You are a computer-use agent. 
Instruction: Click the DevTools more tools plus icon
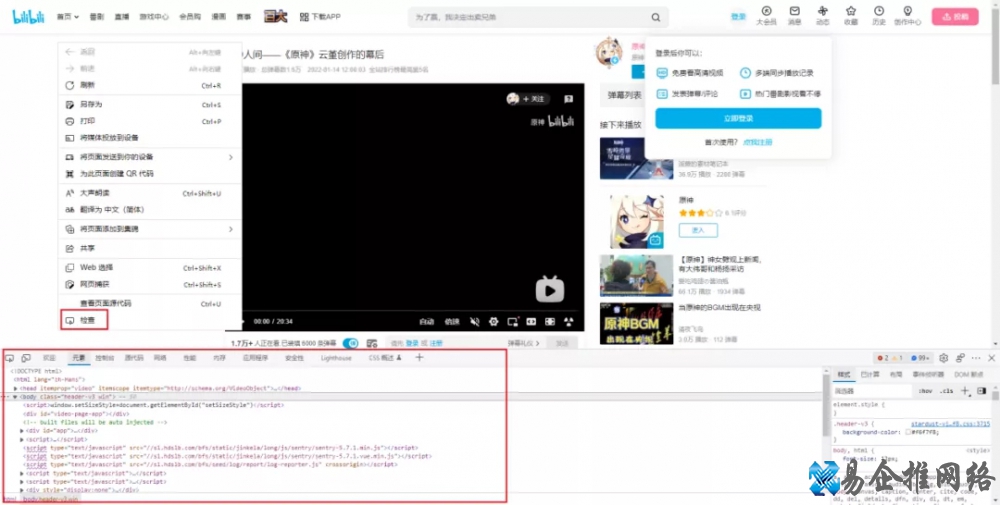tap(419, 358)
